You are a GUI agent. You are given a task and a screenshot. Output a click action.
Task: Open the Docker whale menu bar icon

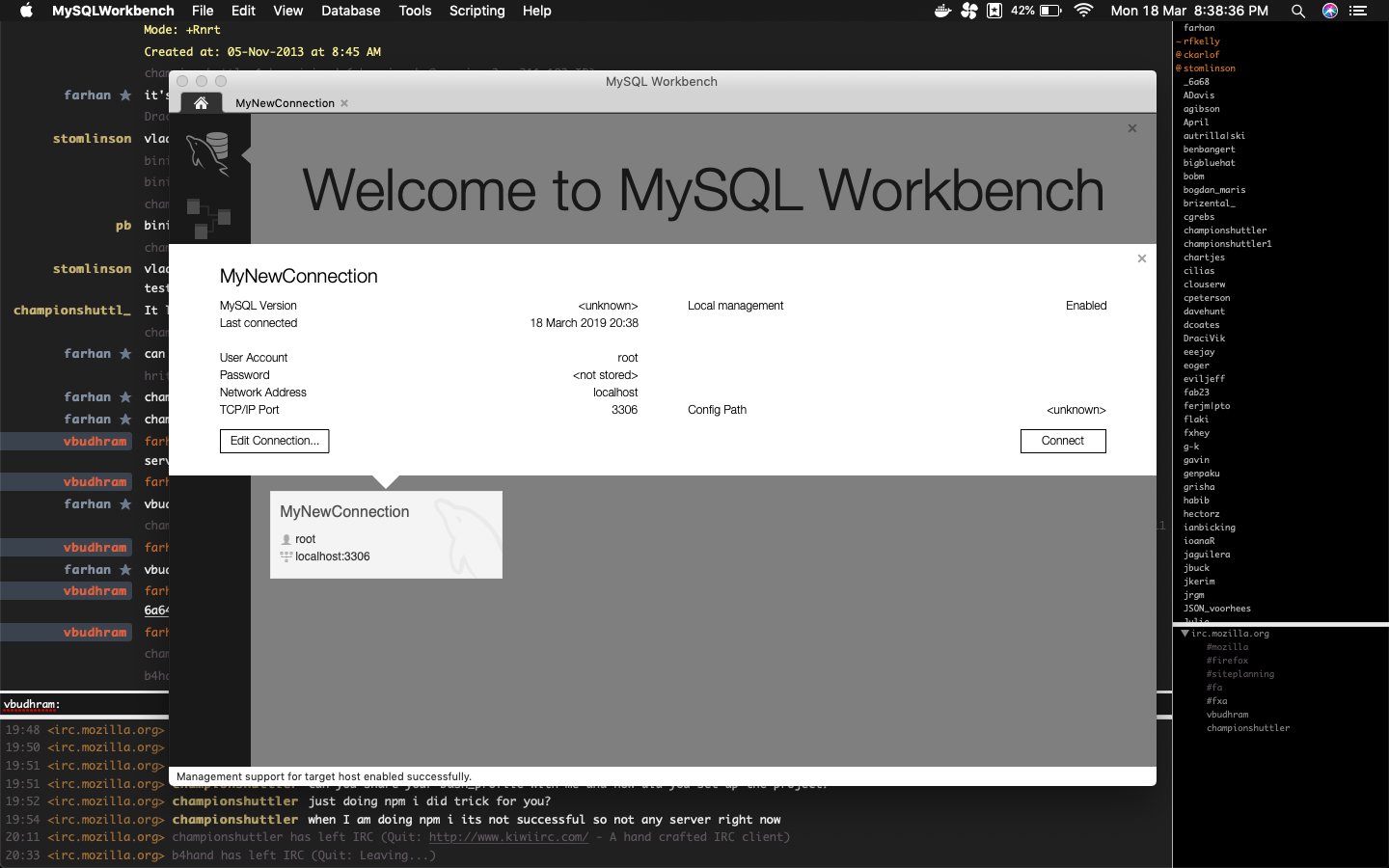pos(942,11)
